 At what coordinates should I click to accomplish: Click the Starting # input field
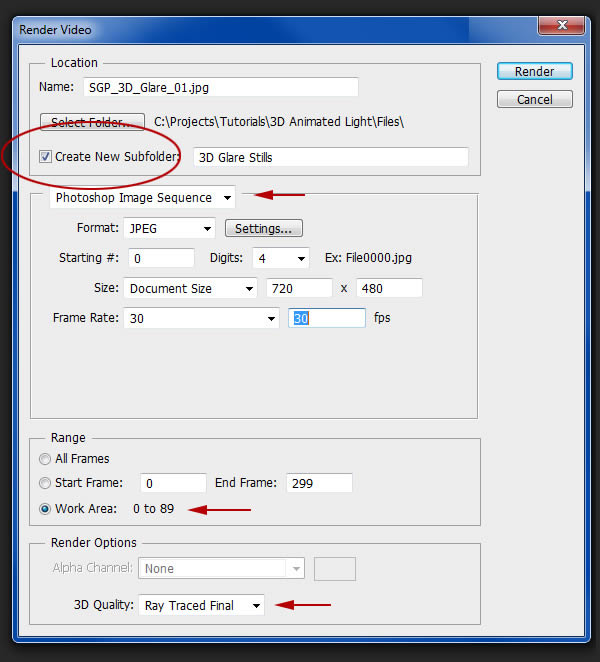tap(161, 258)
